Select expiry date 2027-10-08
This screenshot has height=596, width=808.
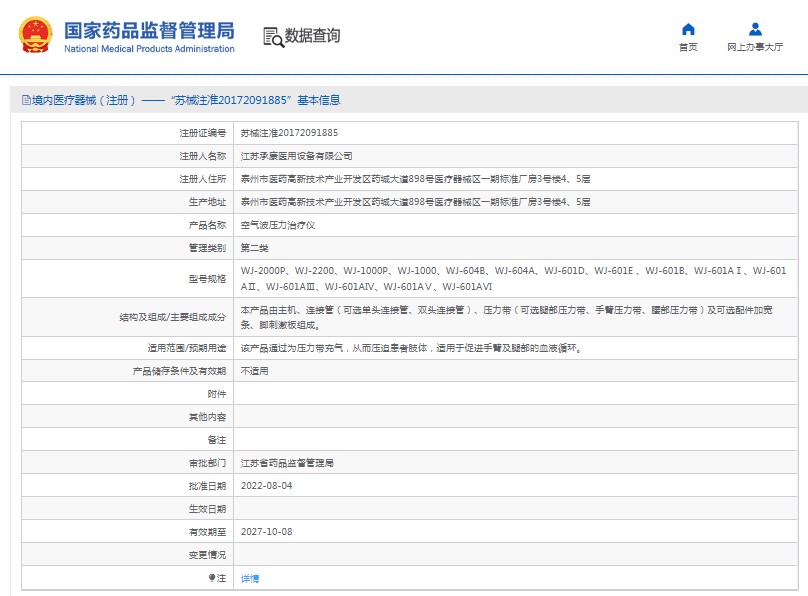pyautogui.click(x=266, y=532)
